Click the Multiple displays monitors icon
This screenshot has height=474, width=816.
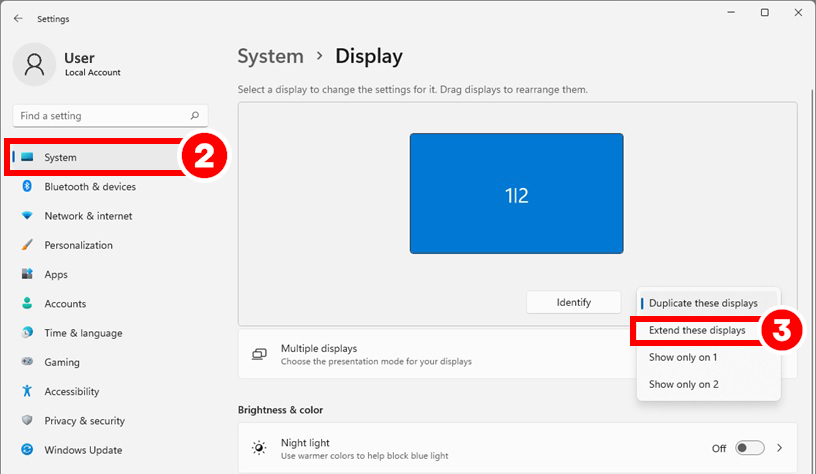coord(259,354)
